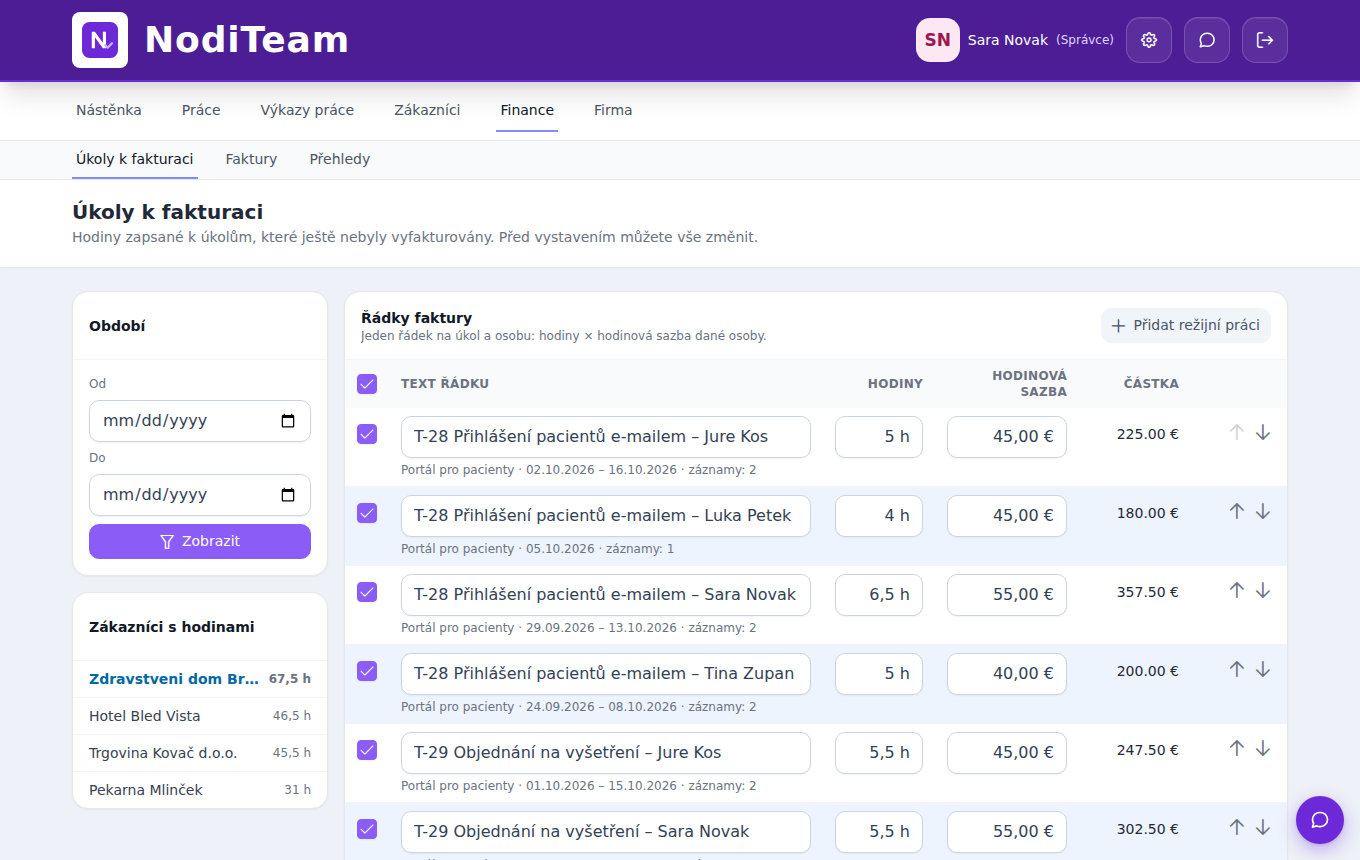Switch to the Přehledy tab
This screenshot has height=860, width=1360.
coord(340,159)
